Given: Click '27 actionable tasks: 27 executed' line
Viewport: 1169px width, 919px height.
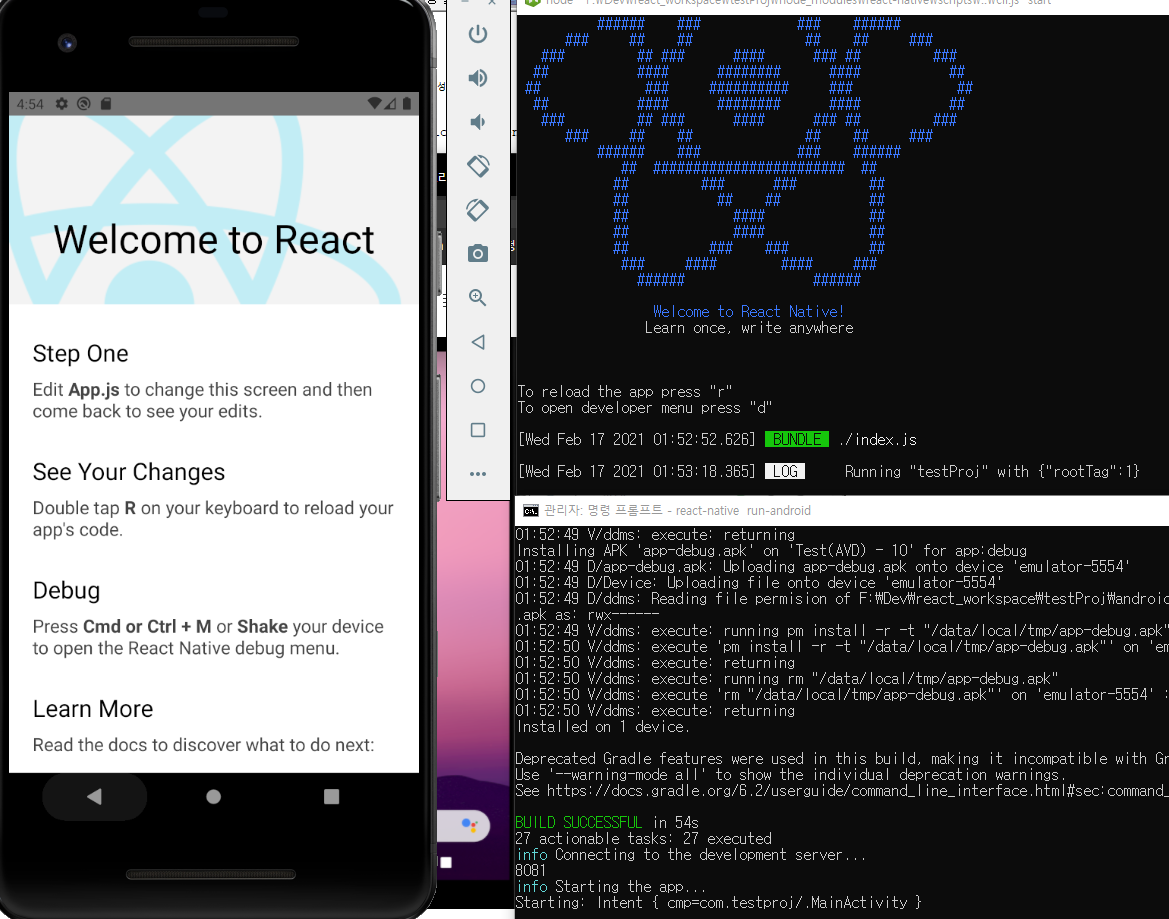Looking at the screenshot, I should [x=643, y=839].
